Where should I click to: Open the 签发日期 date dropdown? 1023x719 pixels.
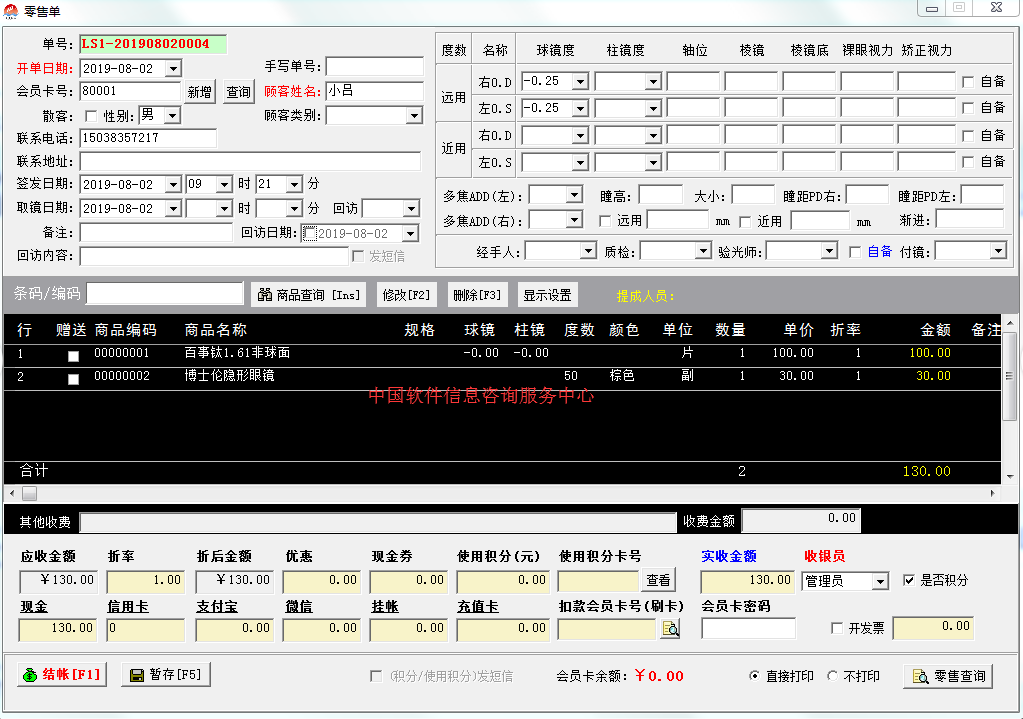click(173, 185)
